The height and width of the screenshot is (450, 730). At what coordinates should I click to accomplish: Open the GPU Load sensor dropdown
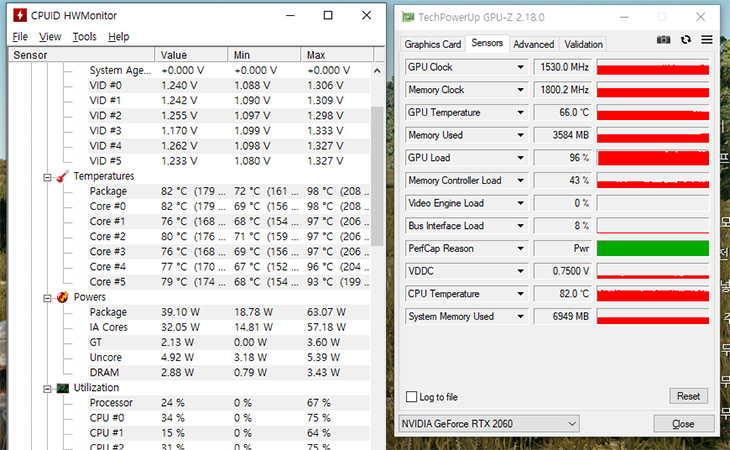tap(520, 158)
